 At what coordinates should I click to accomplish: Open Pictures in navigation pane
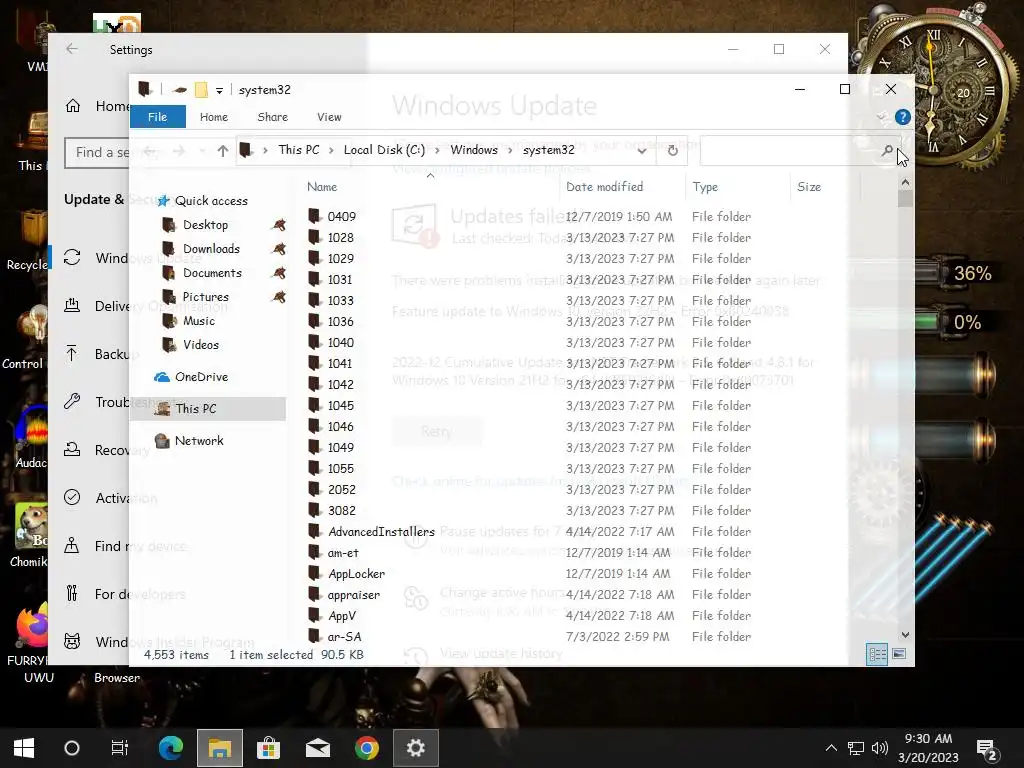(x=205, y=297)
